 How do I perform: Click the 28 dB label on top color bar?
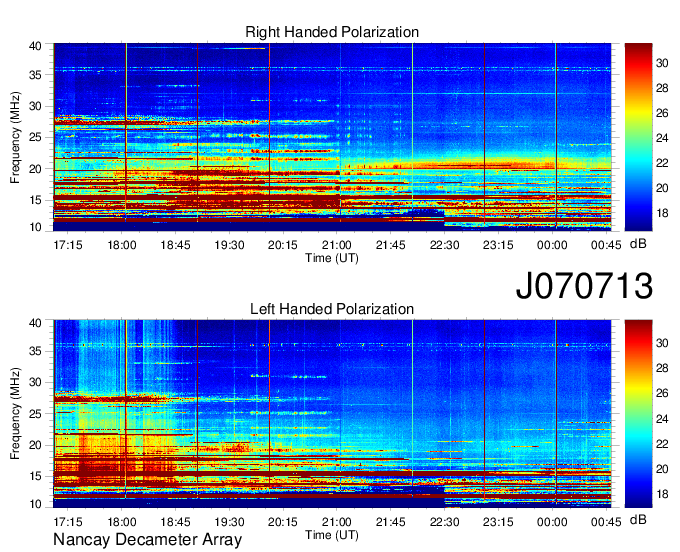662,88
